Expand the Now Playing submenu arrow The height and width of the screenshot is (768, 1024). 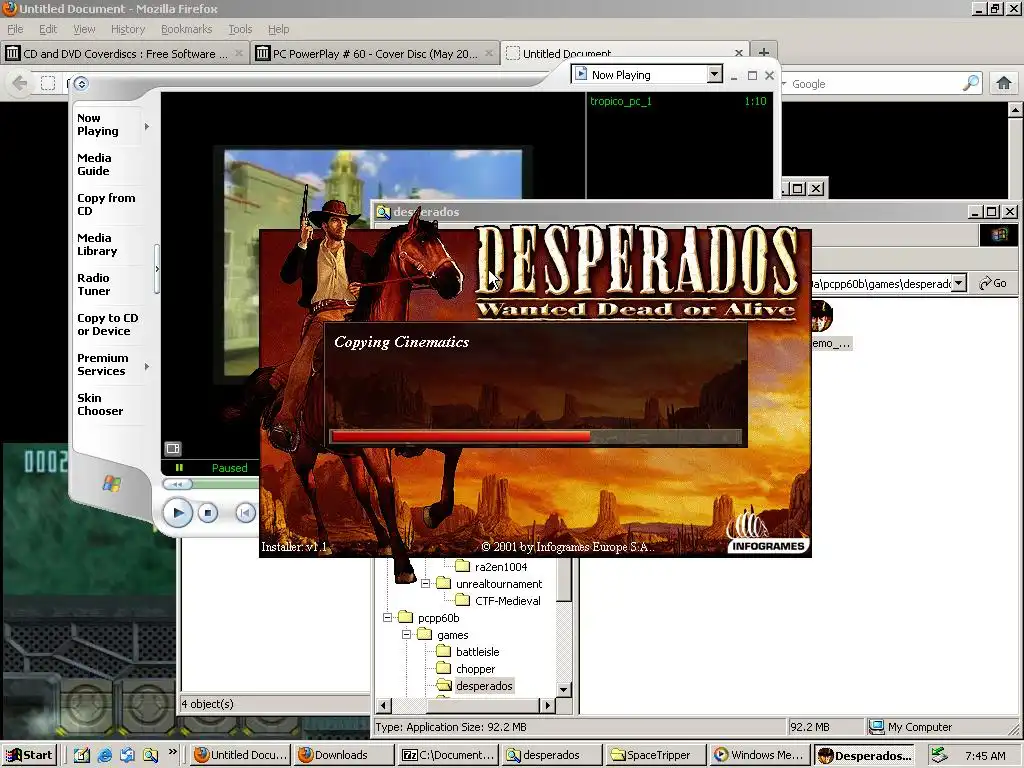[147, 127]
